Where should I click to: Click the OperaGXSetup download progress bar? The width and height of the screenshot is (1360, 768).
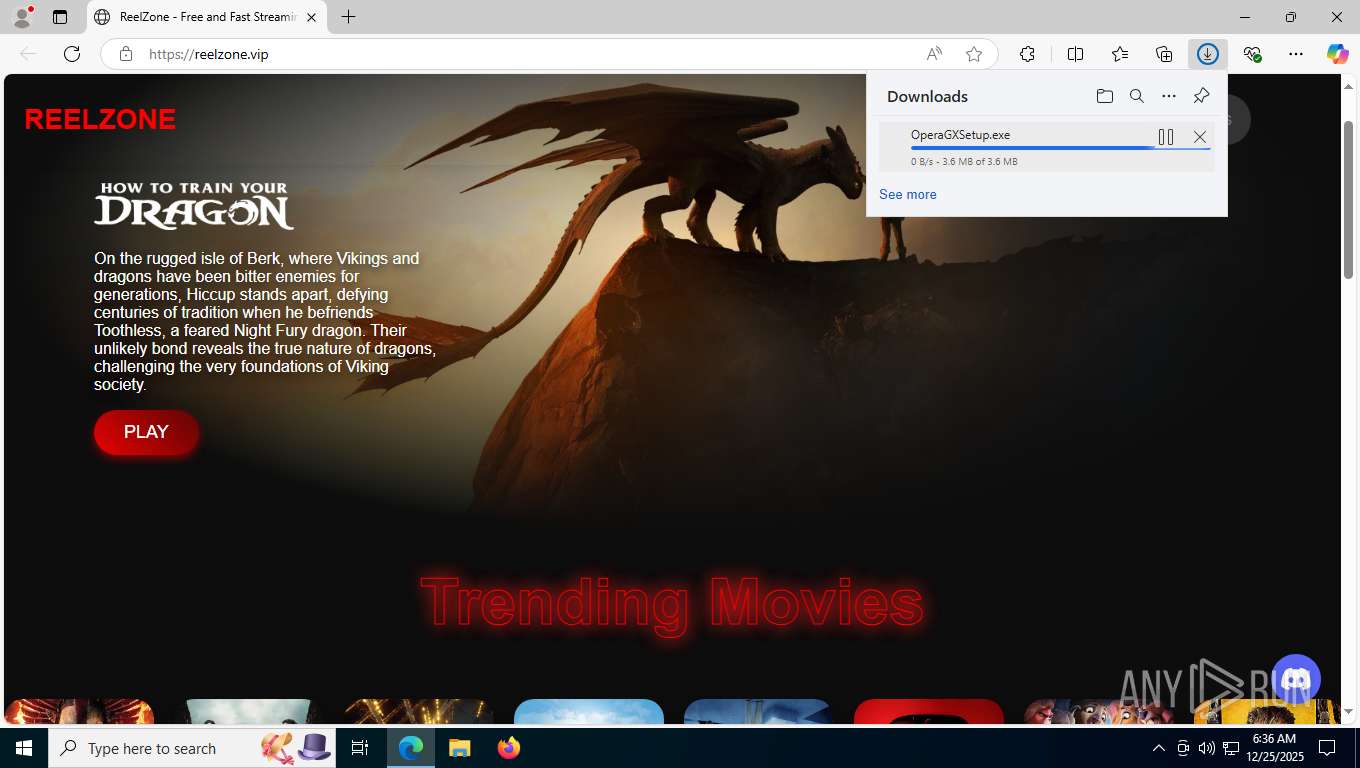(1060, 148)
